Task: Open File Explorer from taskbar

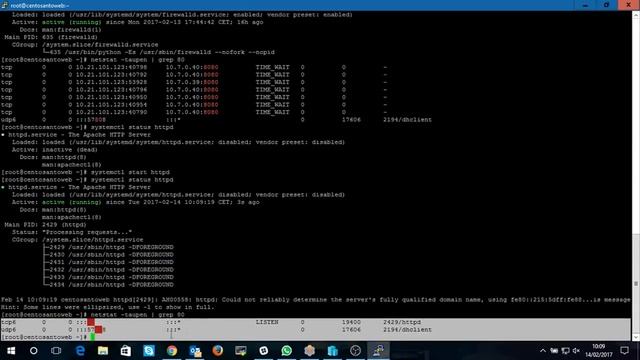Action: tap(103, 351)
